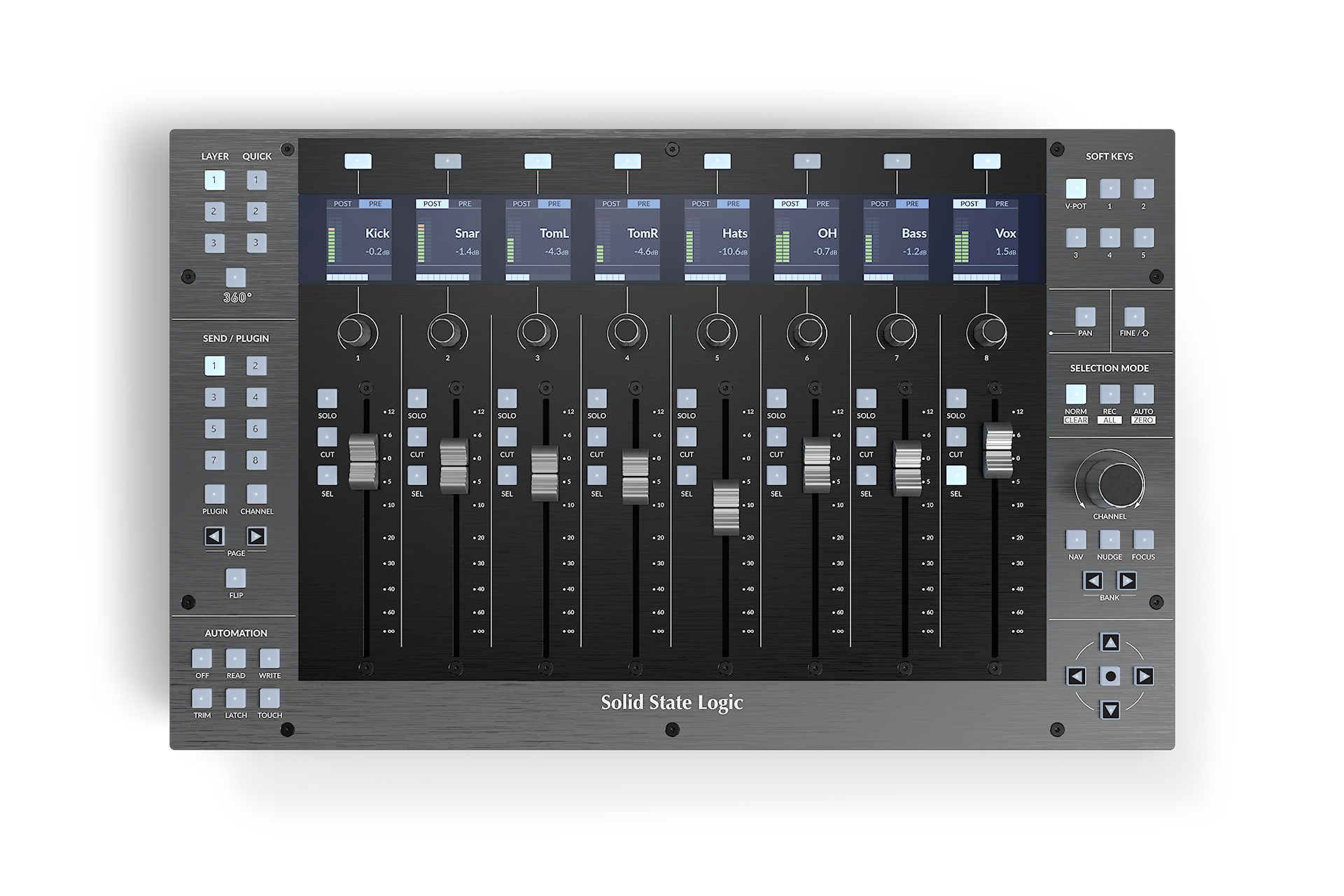The image size is (1344, 896).
Task: Select the Kick channel with SEL
Action: (x=327, y=476)
